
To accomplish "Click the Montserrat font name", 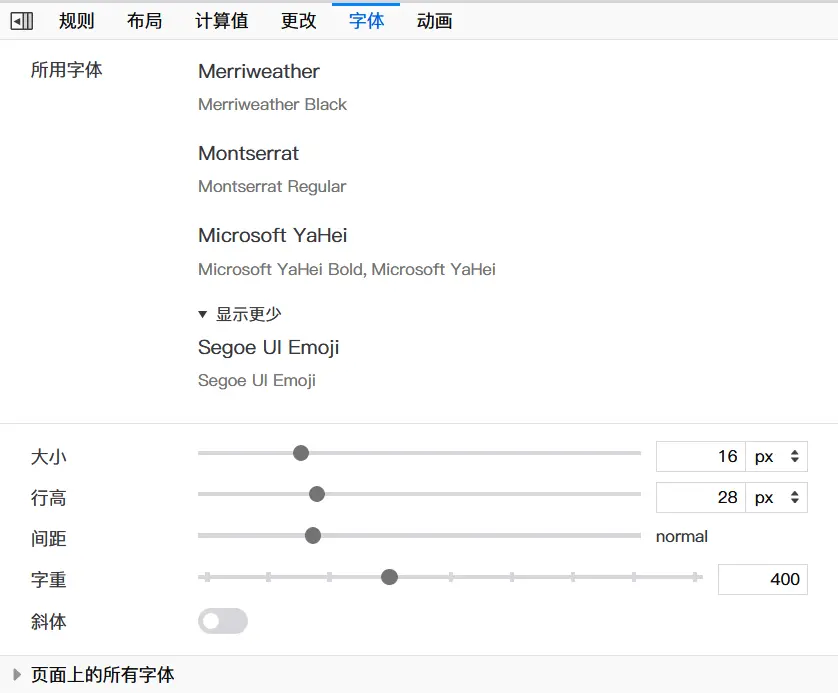I will tap(249, 153).
